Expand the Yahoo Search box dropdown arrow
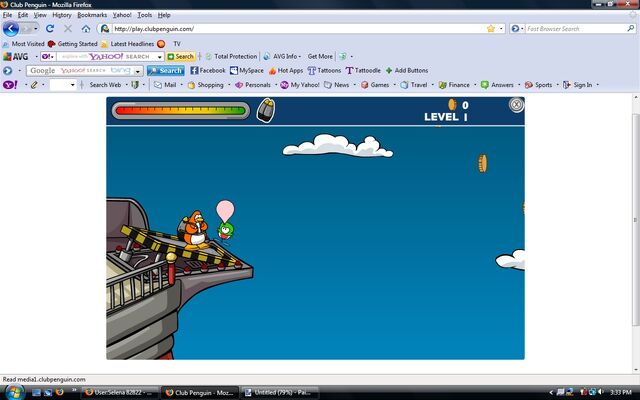Image resolution: width=640 pixels, height=400 pixels. pos(160,57)
